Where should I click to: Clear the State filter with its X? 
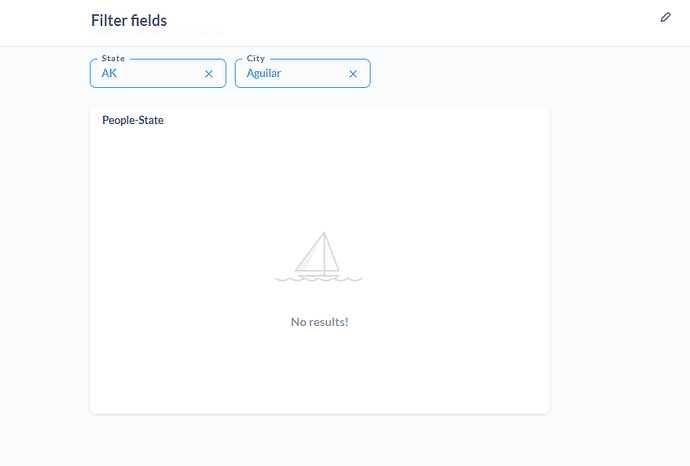tap(209, 74)
